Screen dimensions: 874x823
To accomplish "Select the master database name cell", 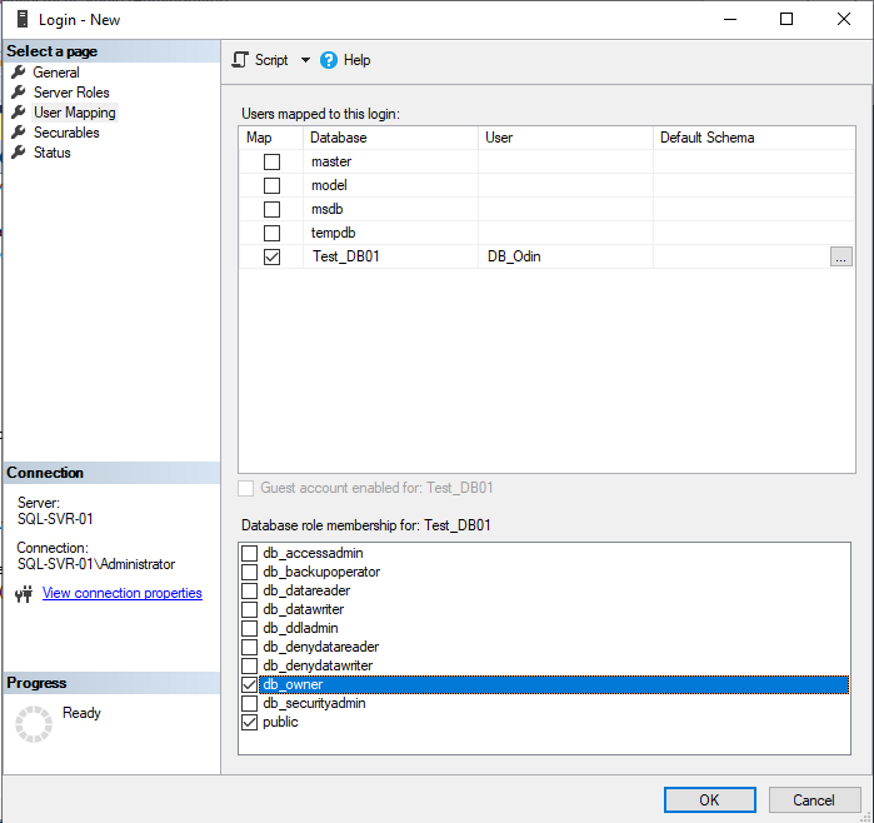I will [391, 162].
